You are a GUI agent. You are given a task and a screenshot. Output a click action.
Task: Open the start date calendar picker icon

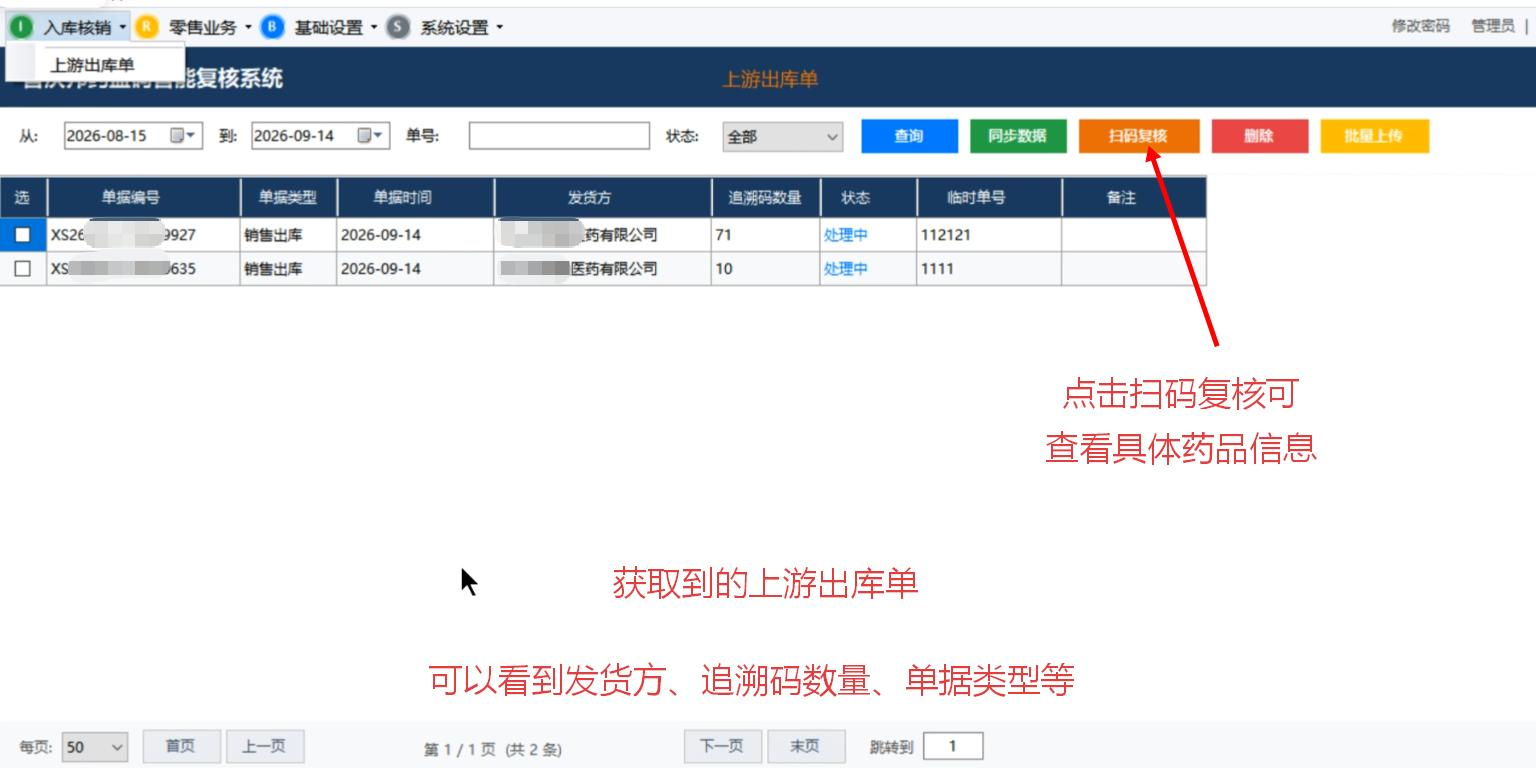pyautogui.click(x=183, y=135)
